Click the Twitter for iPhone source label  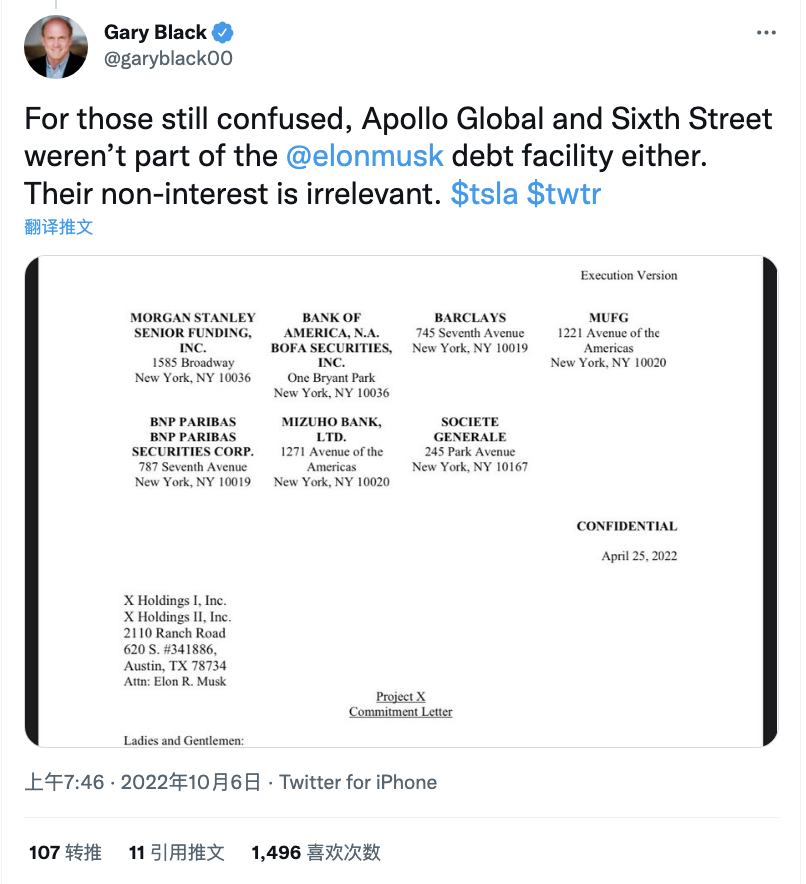pos(358,782)
